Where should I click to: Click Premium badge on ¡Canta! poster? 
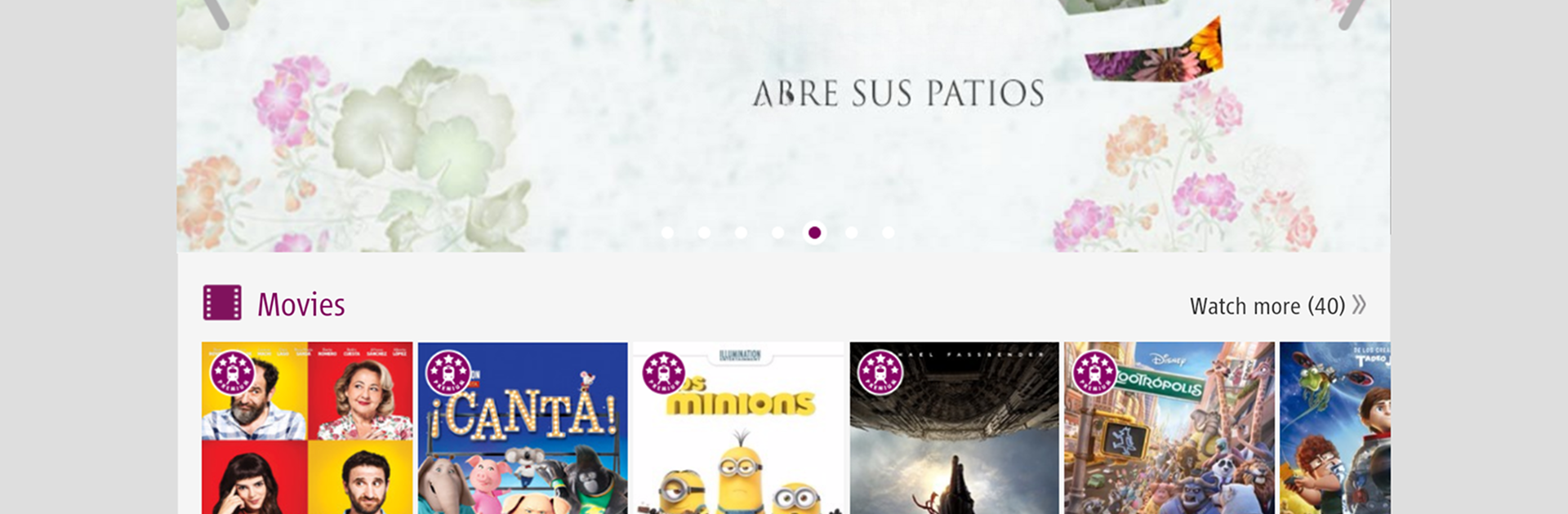448,373
